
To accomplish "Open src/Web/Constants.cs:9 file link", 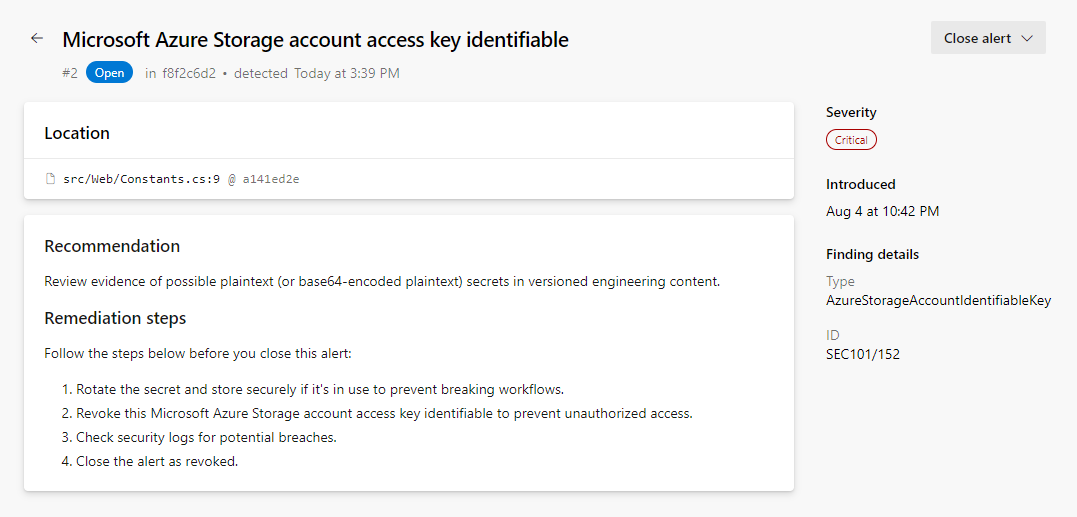I will coord(141,179).
